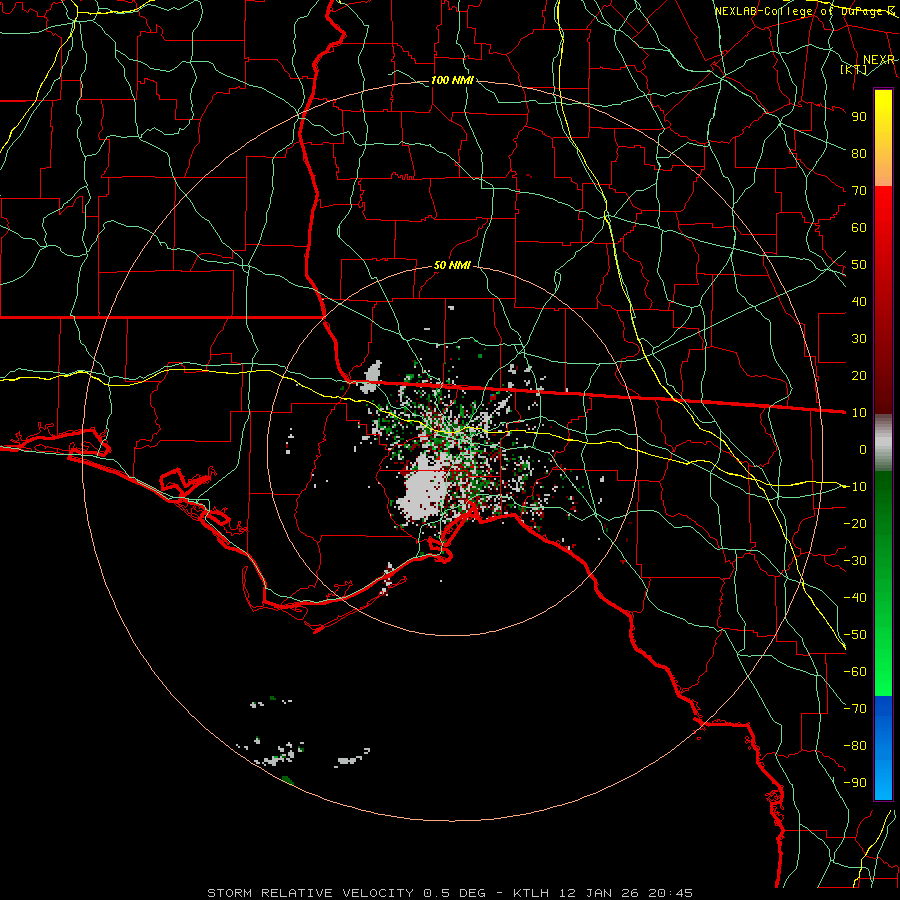Click the KTLH radar site label in caption

coord(531,893)
